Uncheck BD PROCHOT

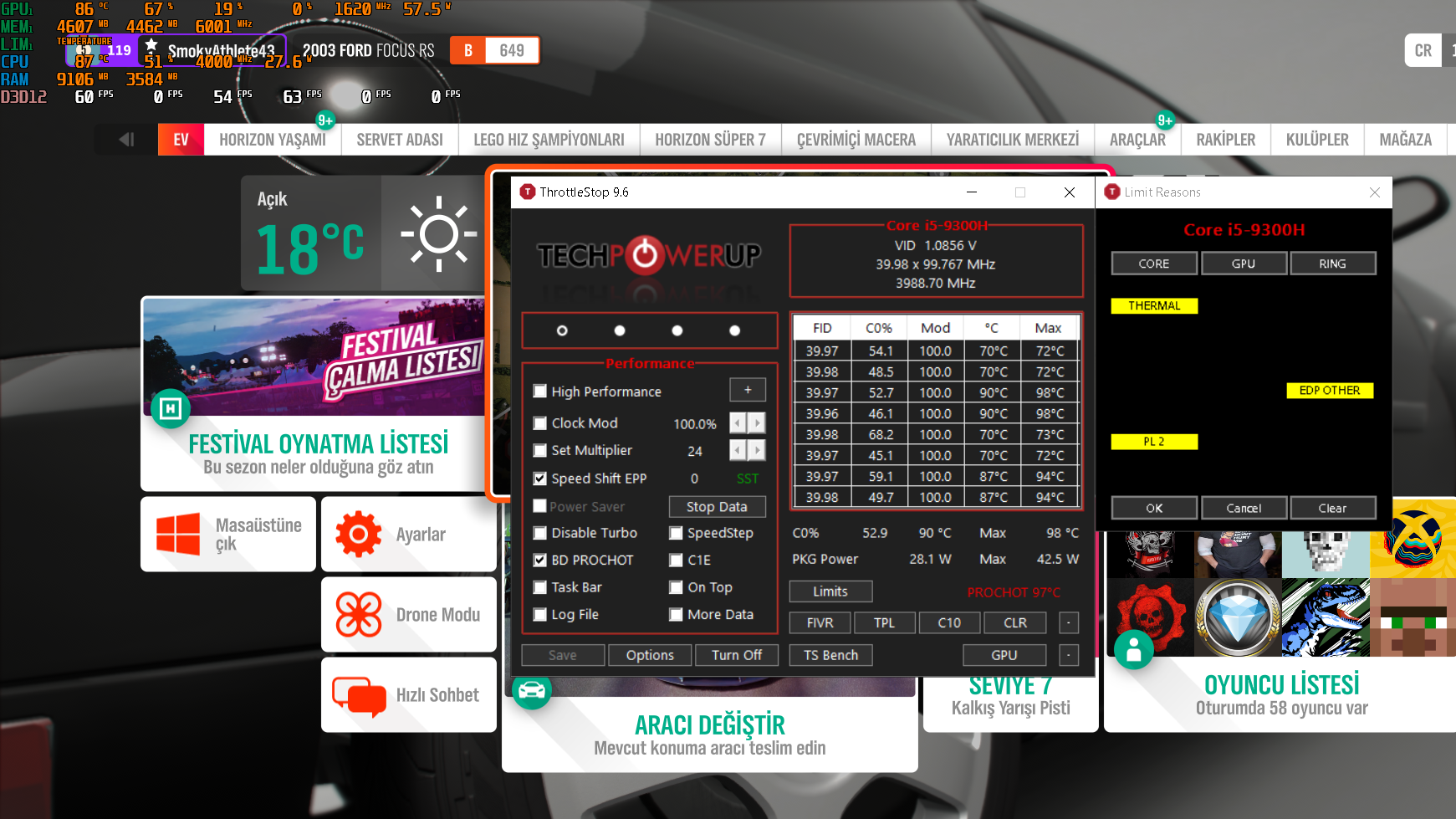(x=540, y=561)
